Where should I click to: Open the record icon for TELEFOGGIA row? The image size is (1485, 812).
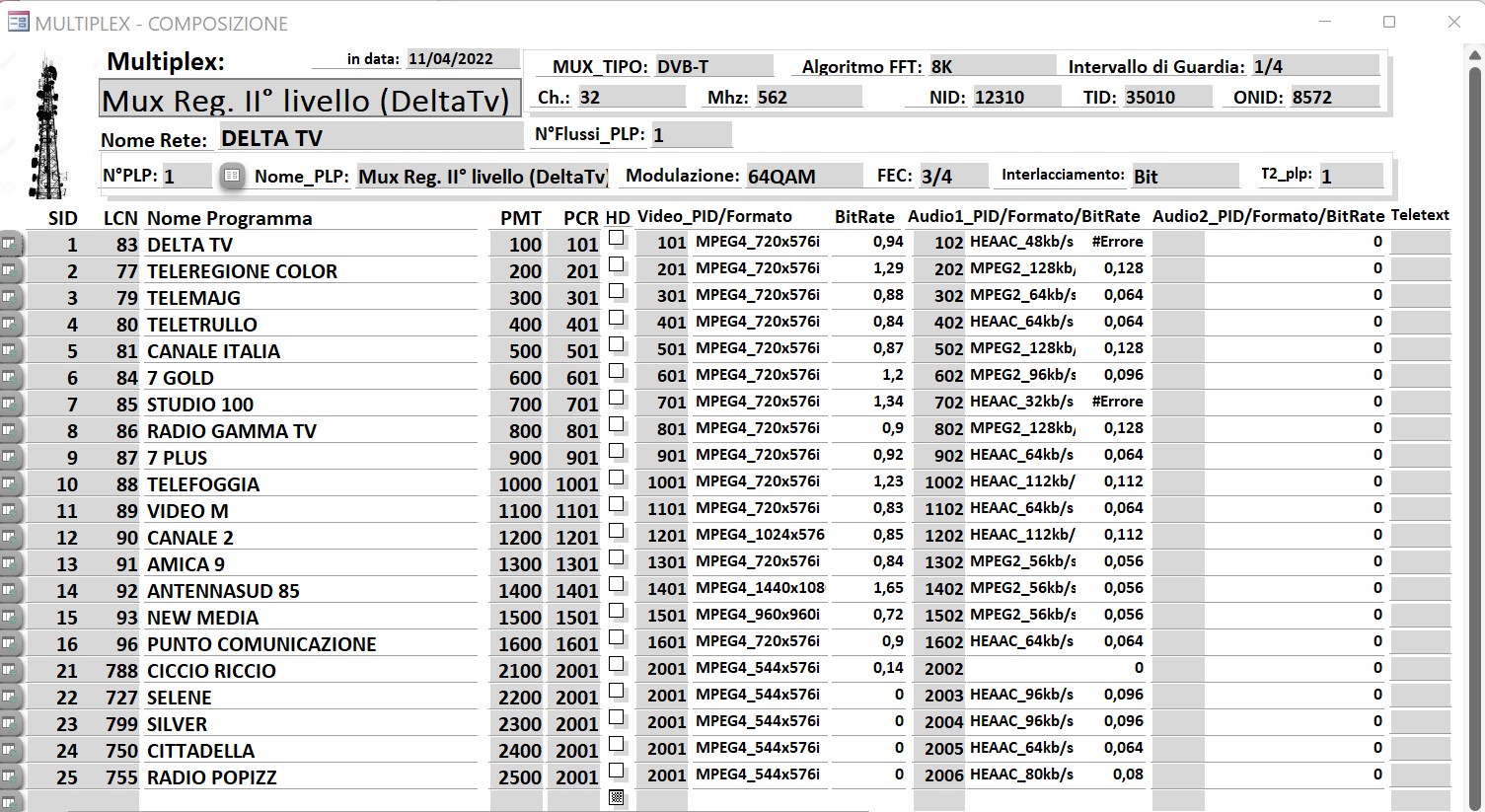[x=10, y=483]
